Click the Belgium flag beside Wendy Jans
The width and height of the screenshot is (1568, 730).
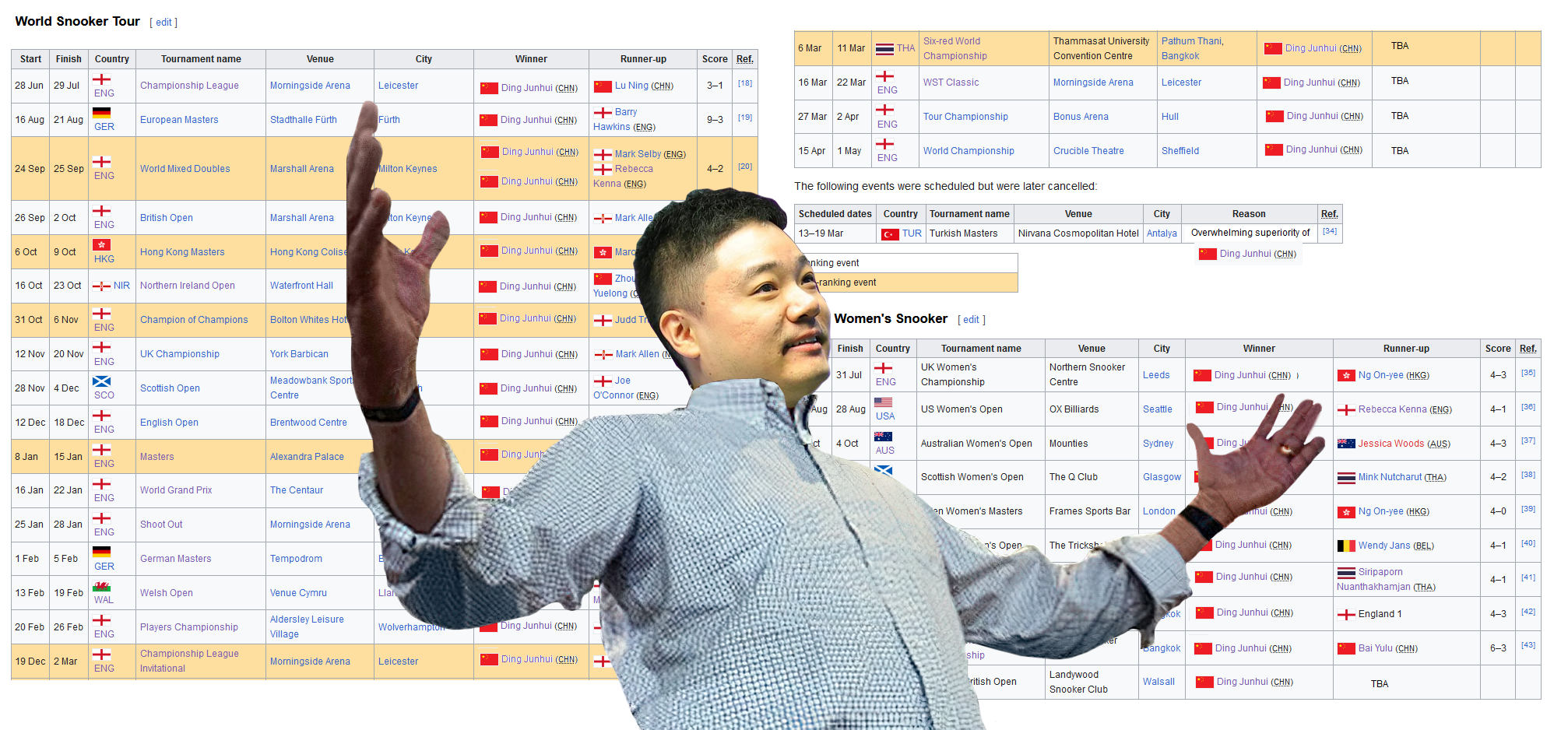[x=1346, y=546]
